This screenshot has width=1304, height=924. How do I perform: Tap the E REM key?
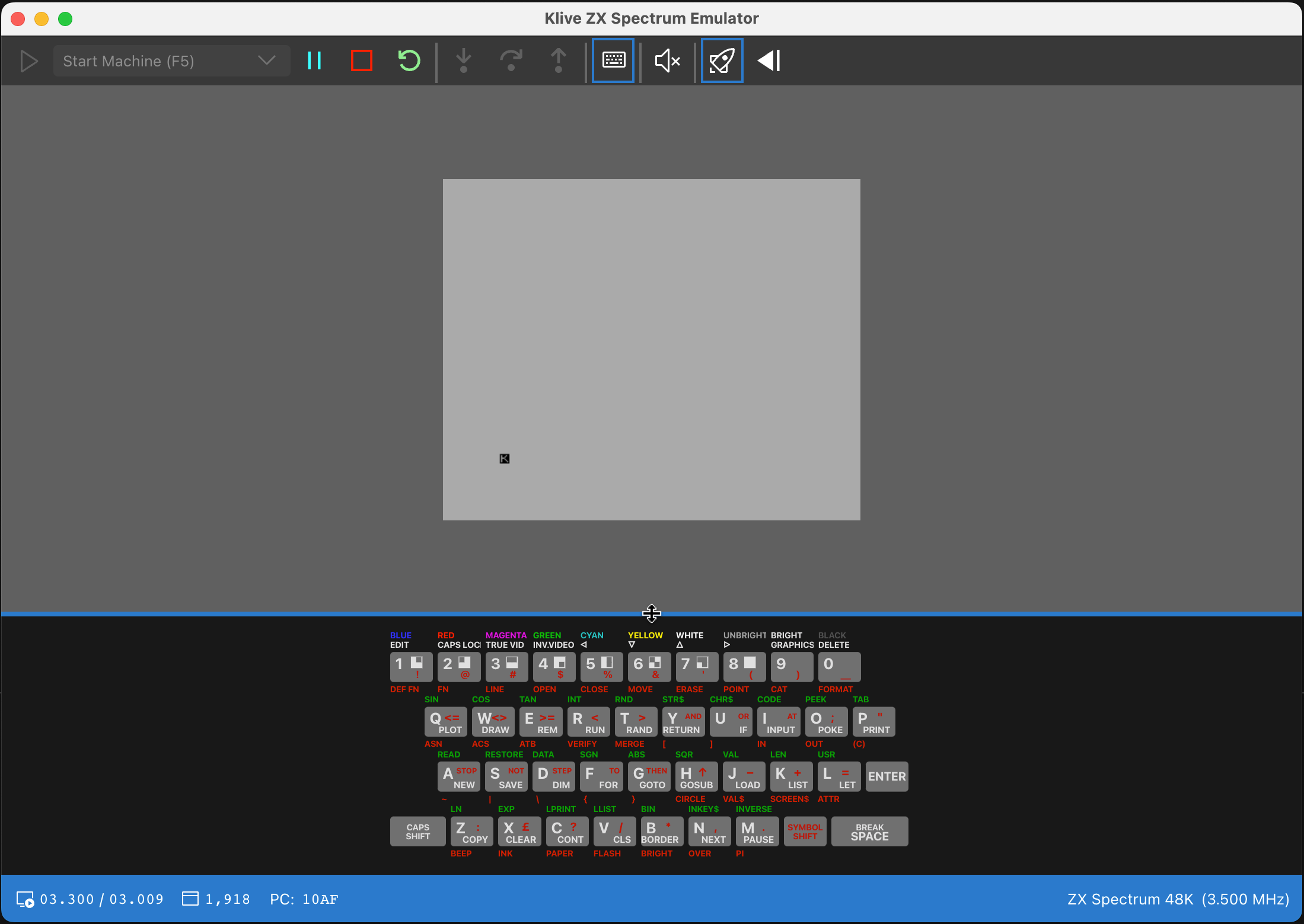541,722
